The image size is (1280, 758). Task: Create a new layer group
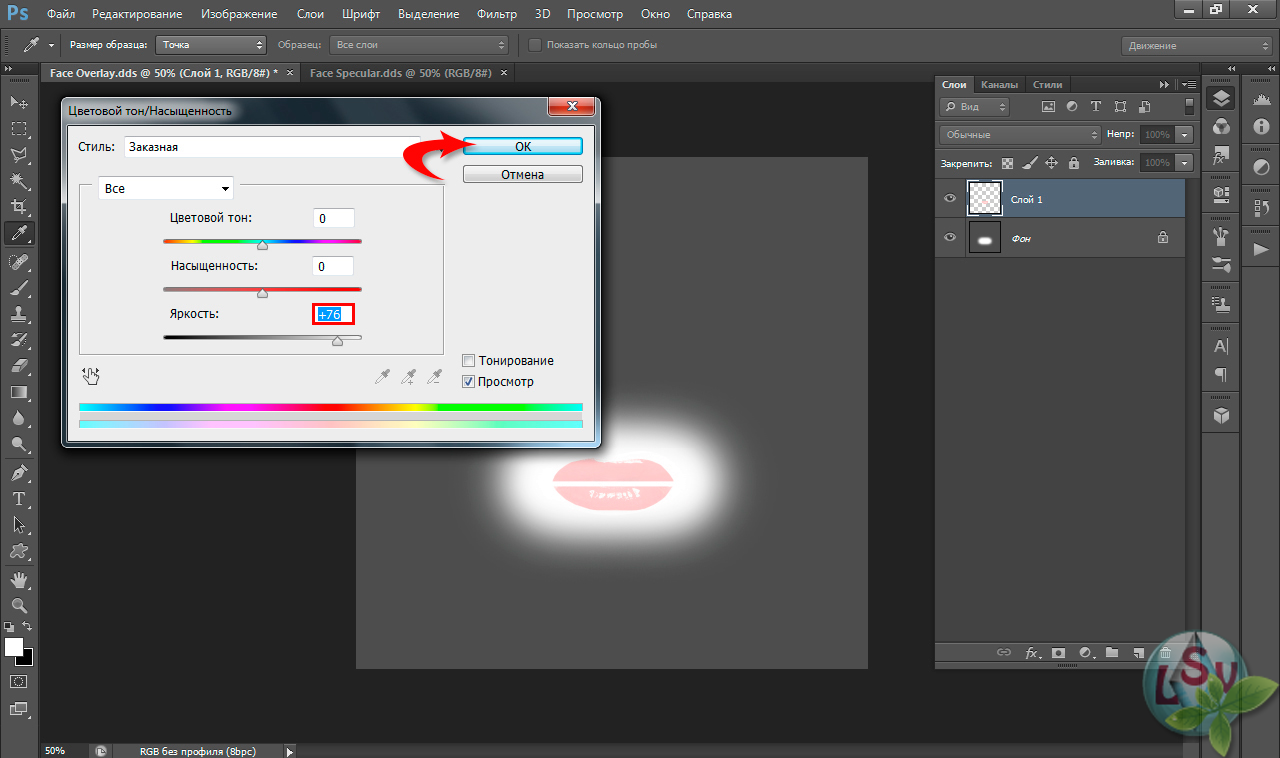point(1112,653)
